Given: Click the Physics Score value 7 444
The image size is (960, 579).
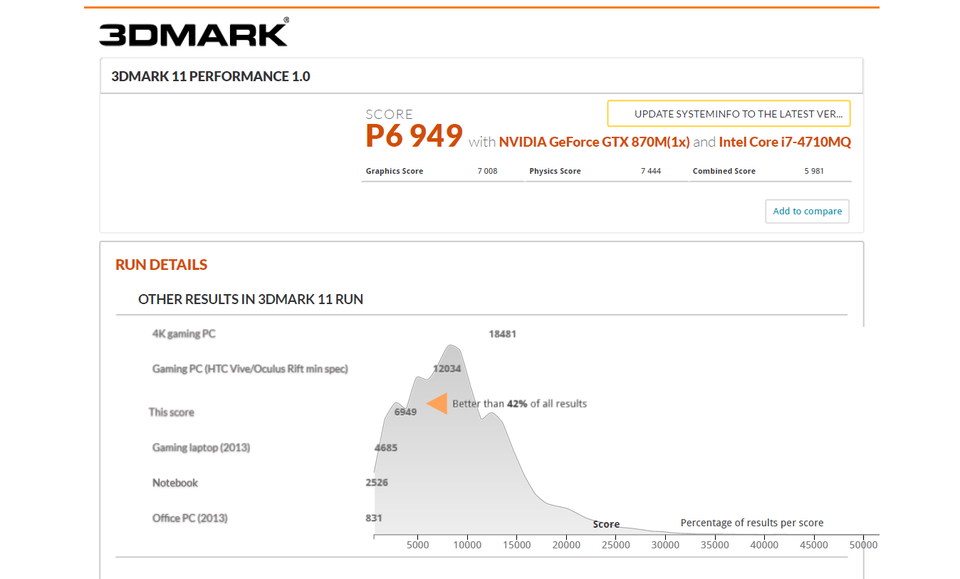Looking at the screenshot, I should click(651, 171).
